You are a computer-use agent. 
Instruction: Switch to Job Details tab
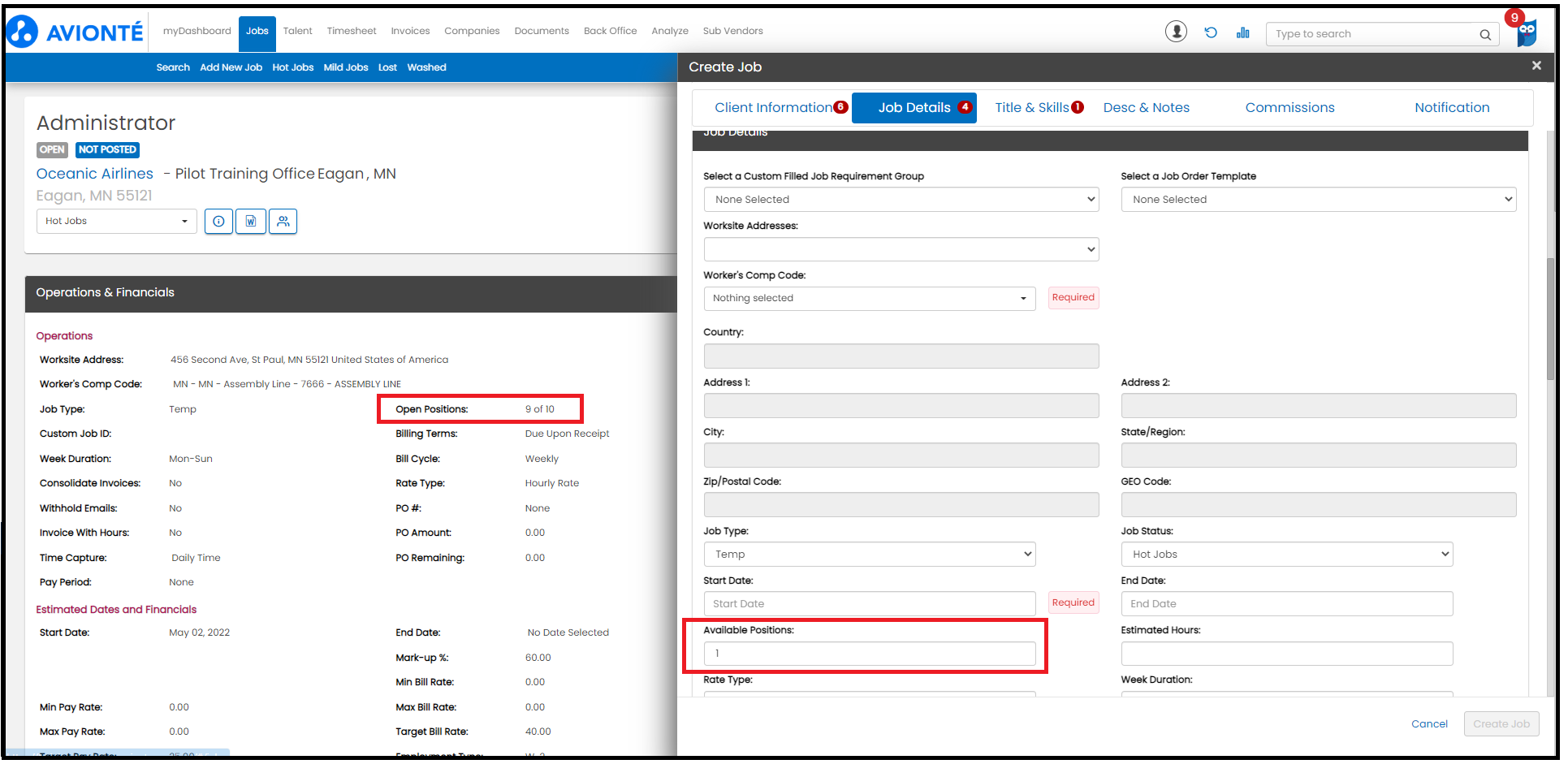click(914, 108)
